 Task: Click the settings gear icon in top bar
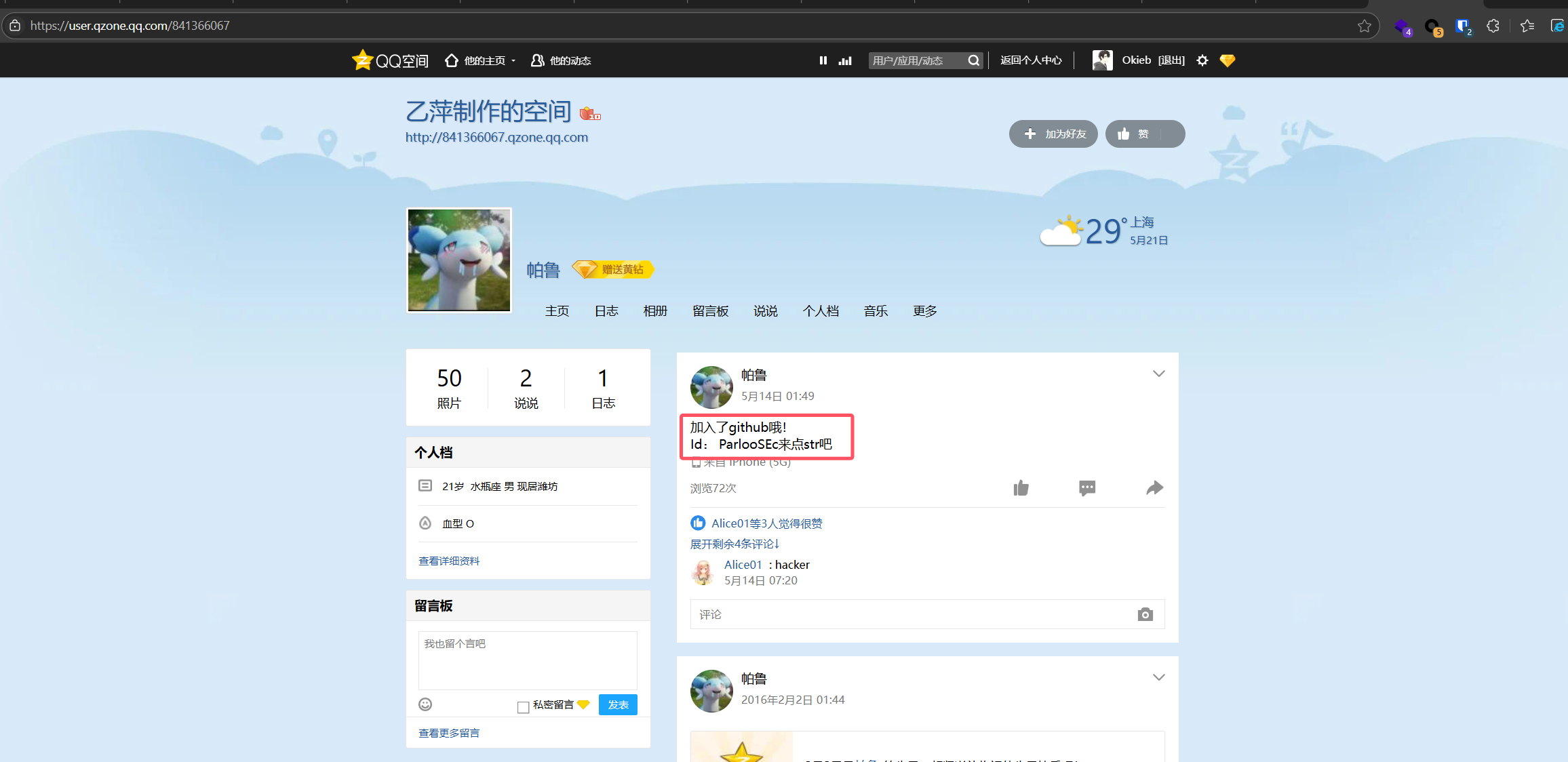click(x=1202, y=60)
